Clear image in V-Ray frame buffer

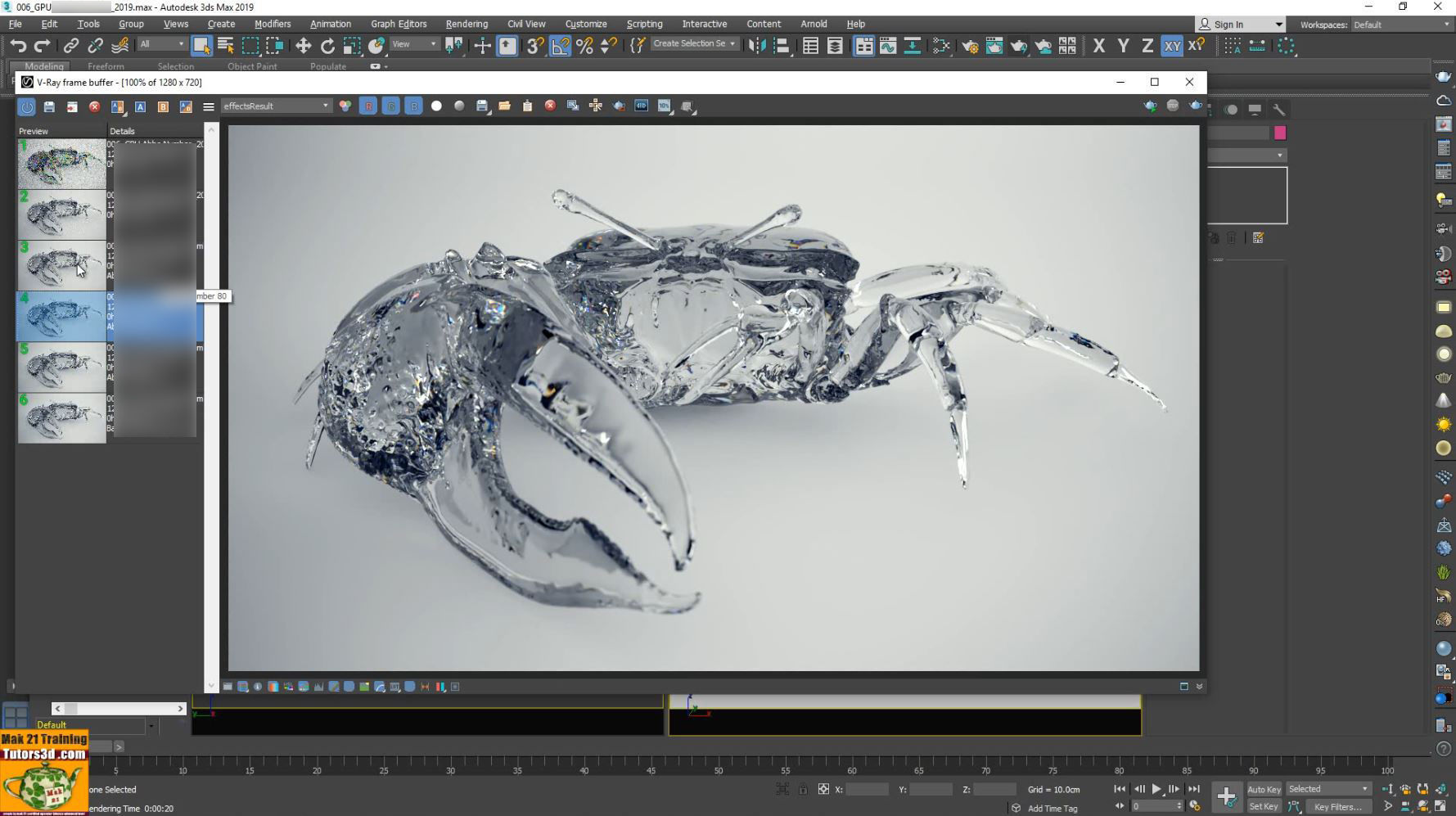tap(550, 106)
